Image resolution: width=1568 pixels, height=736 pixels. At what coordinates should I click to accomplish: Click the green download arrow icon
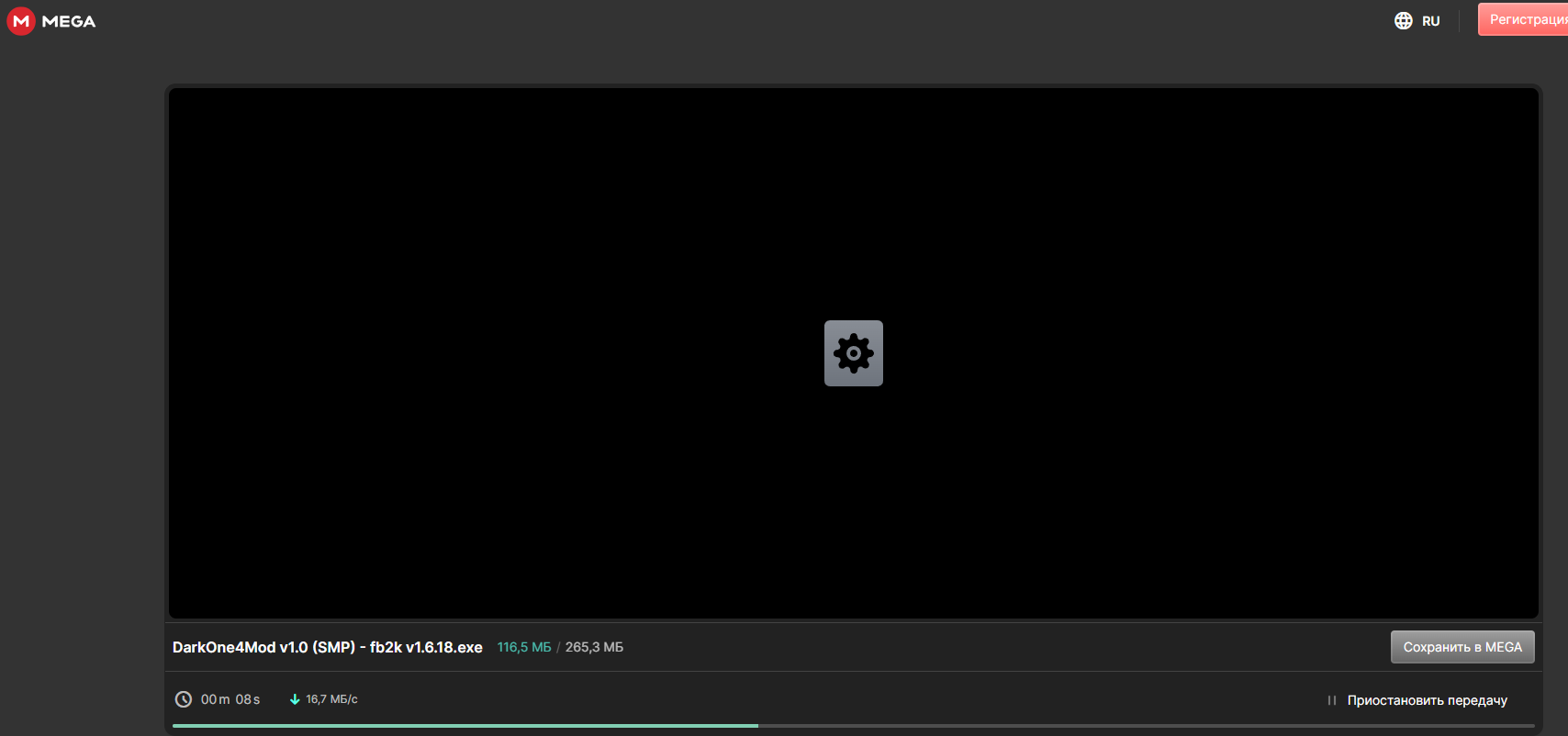[x=295, y=699]
